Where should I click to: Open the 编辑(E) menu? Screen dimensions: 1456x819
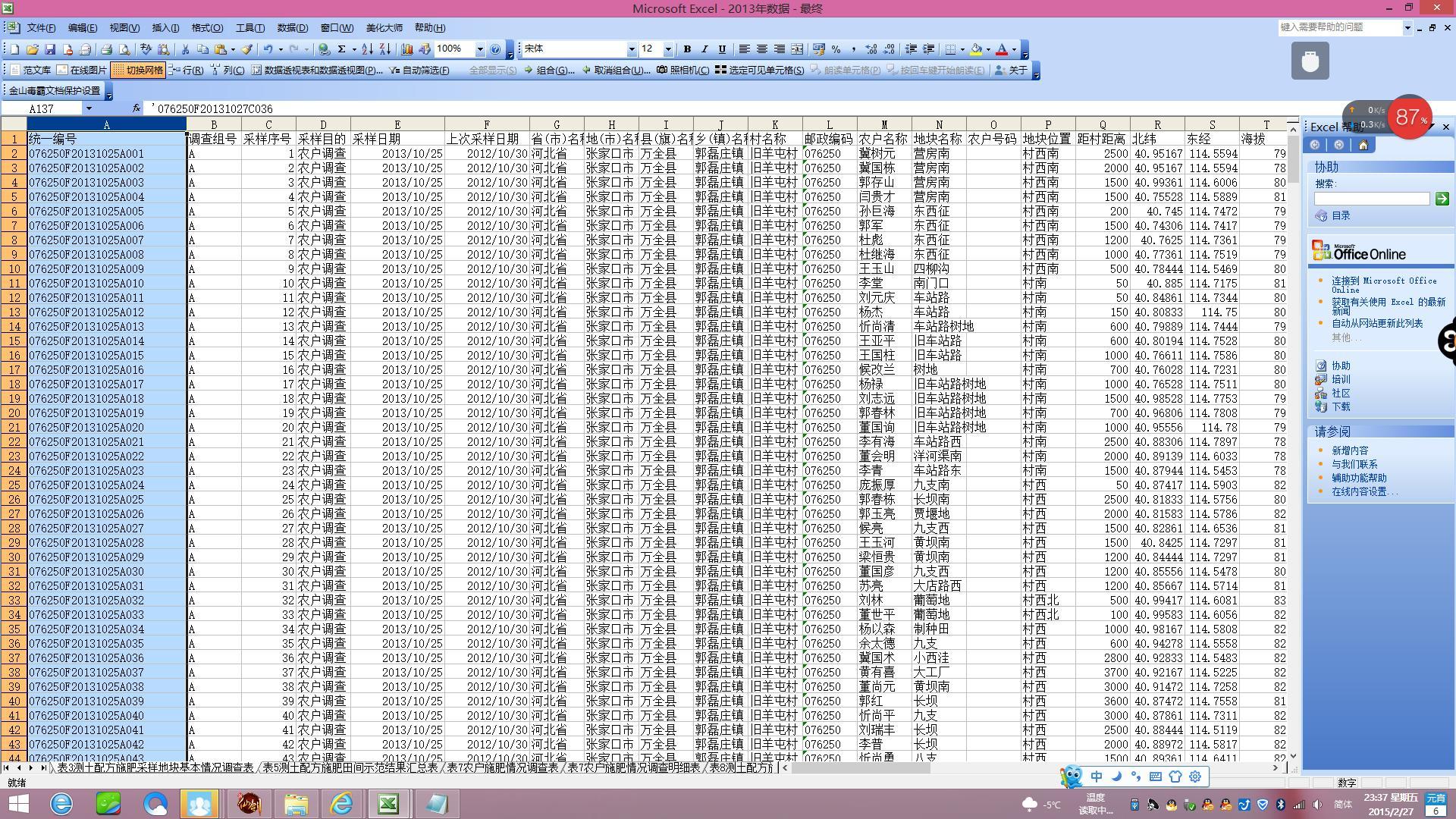(82, 28)
